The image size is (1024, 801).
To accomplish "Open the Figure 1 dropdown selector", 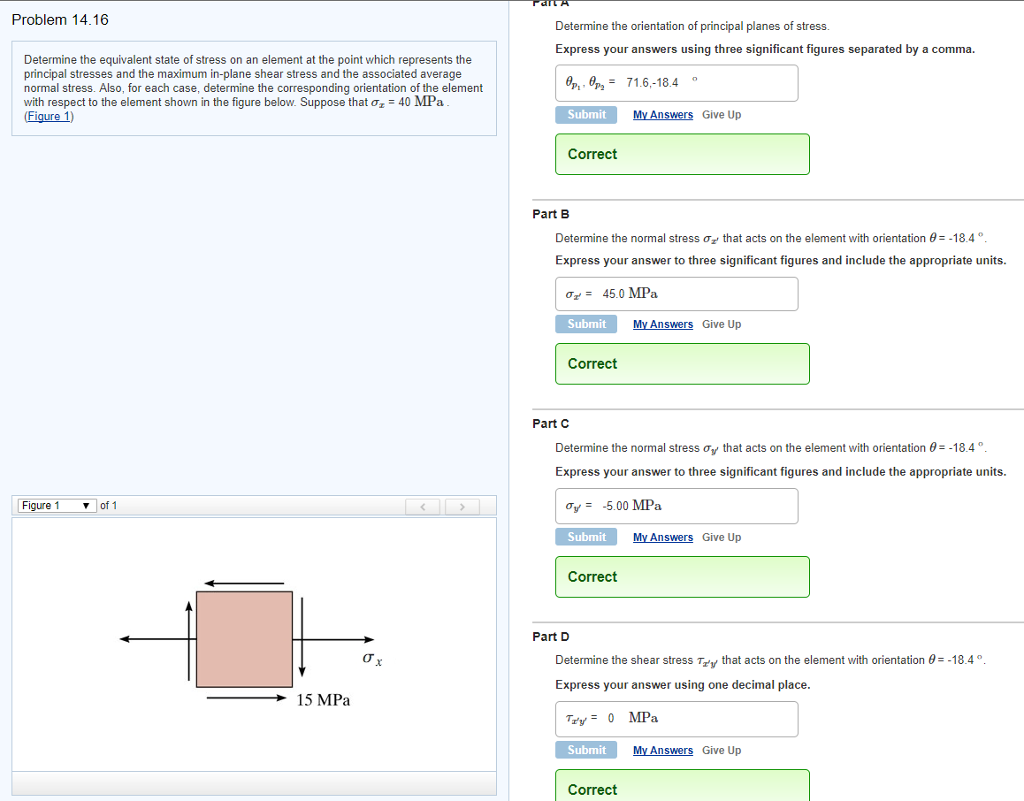I will pos(57,506).
